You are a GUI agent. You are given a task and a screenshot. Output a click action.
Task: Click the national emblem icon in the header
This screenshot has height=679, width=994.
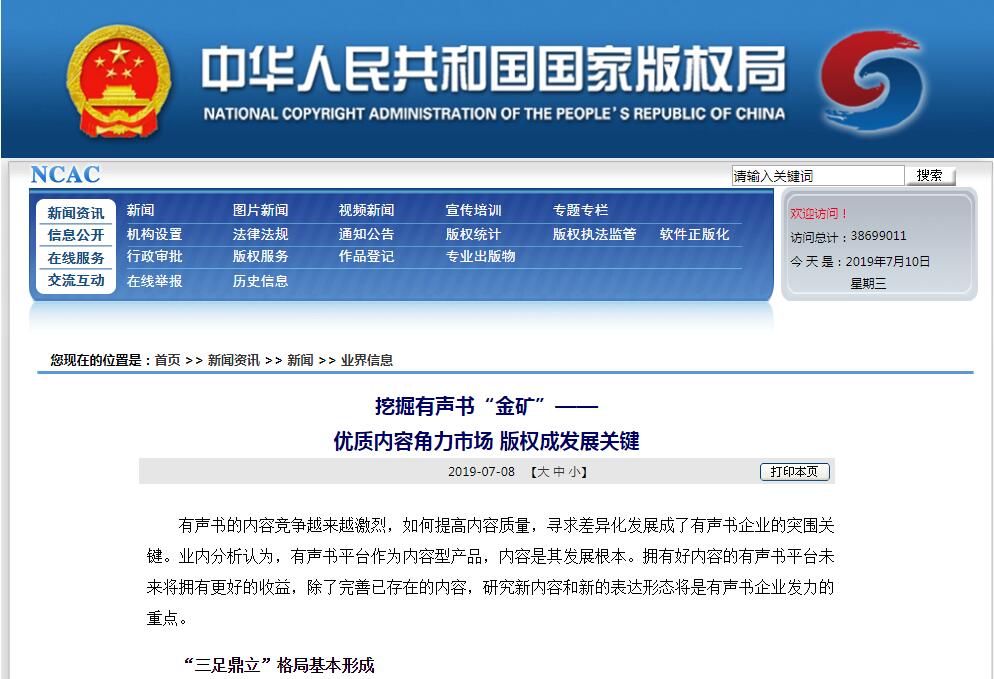pos(119,79)
